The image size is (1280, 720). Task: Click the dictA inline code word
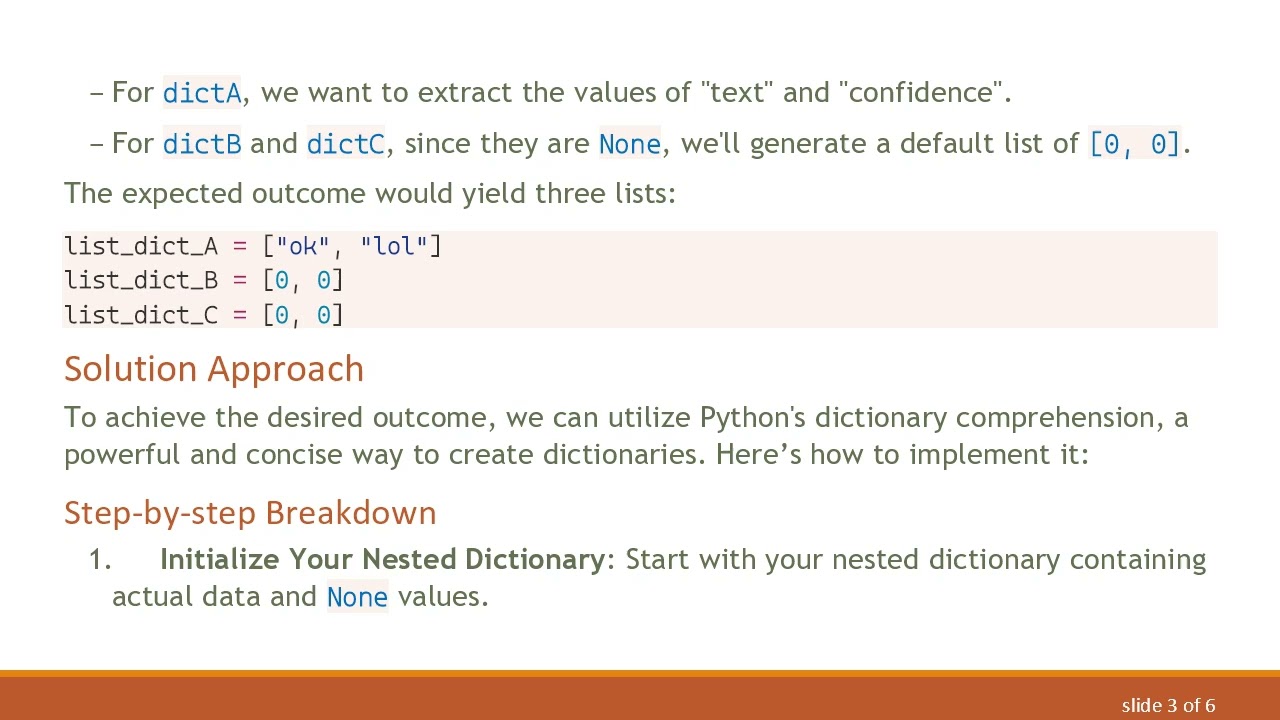click(x=202, y=93)
